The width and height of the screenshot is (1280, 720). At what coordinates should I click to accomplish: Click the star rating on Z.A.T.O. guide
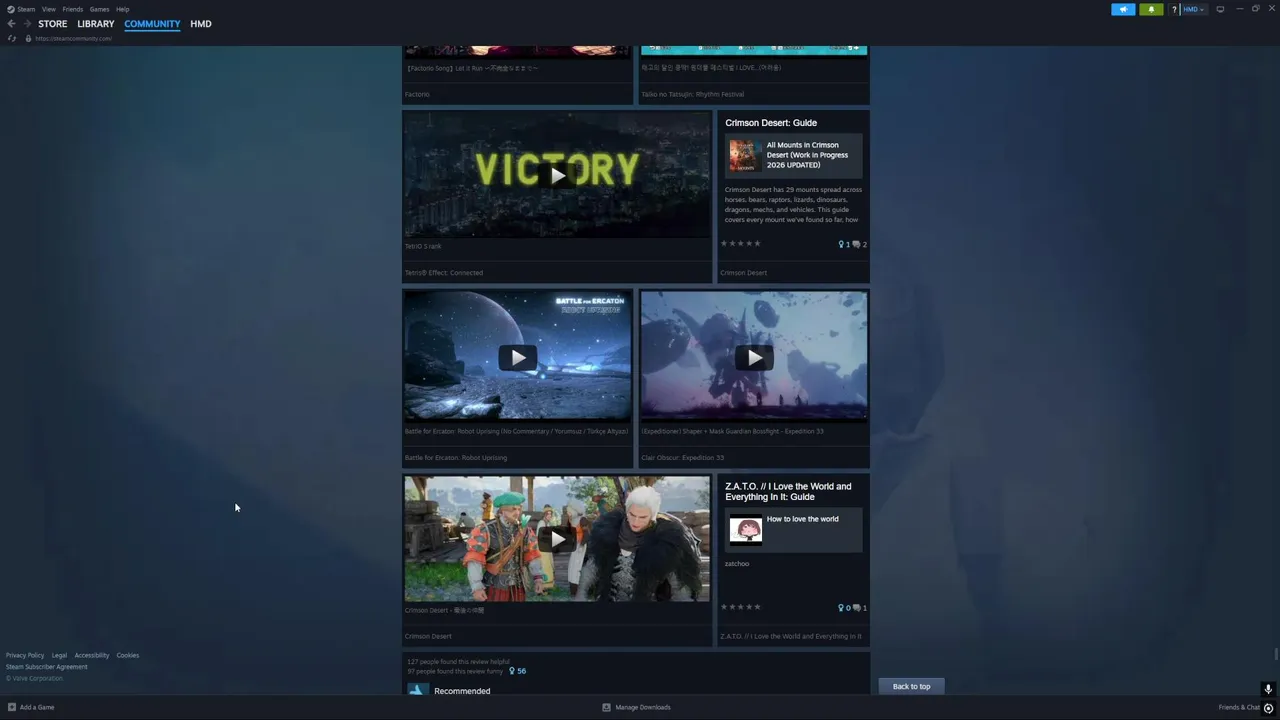point(741,607)
